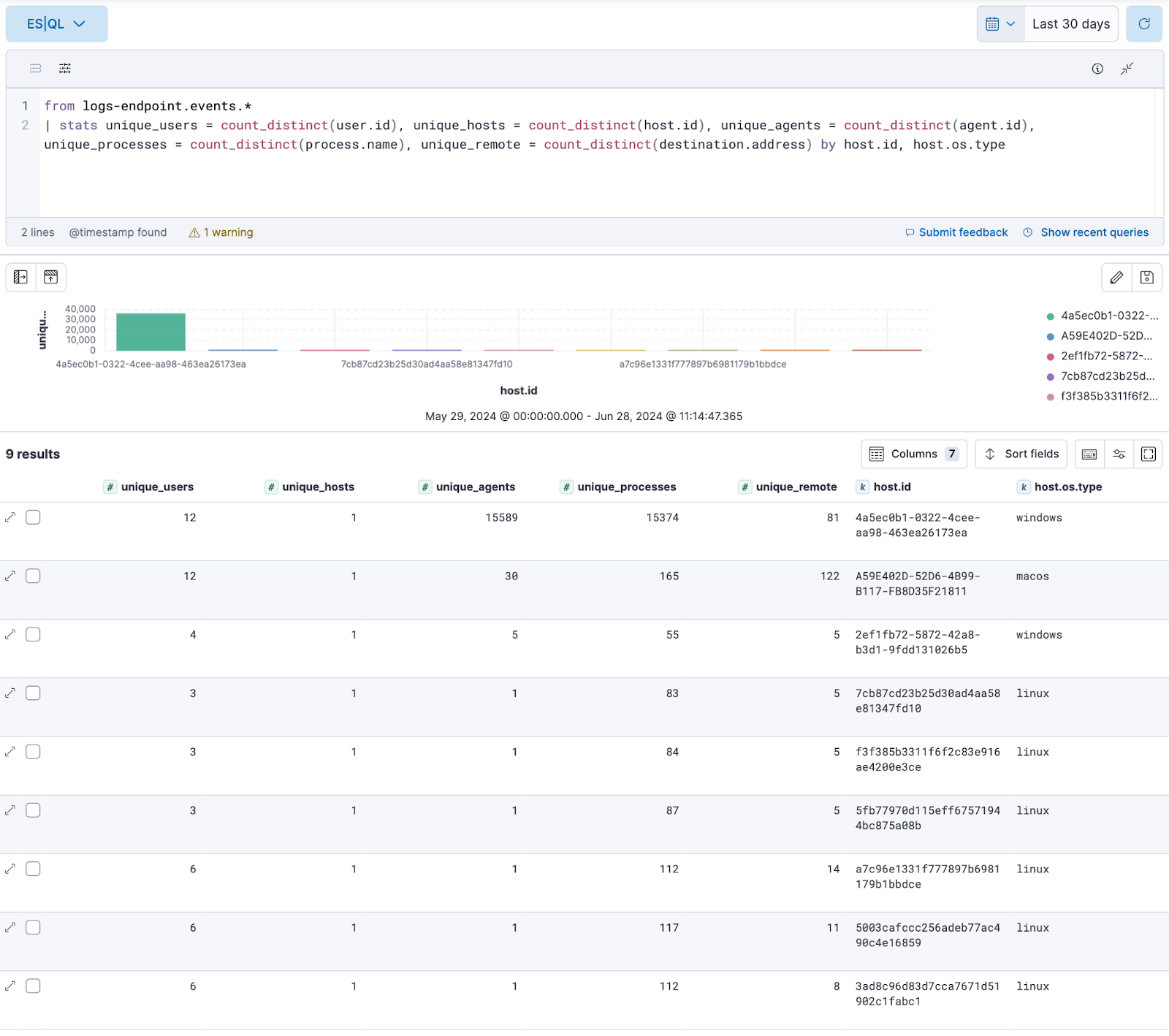Click the macos host.os.type cell
Image resolution: width=1169 pixels, height=1036 pixels.
[1032, 576]
